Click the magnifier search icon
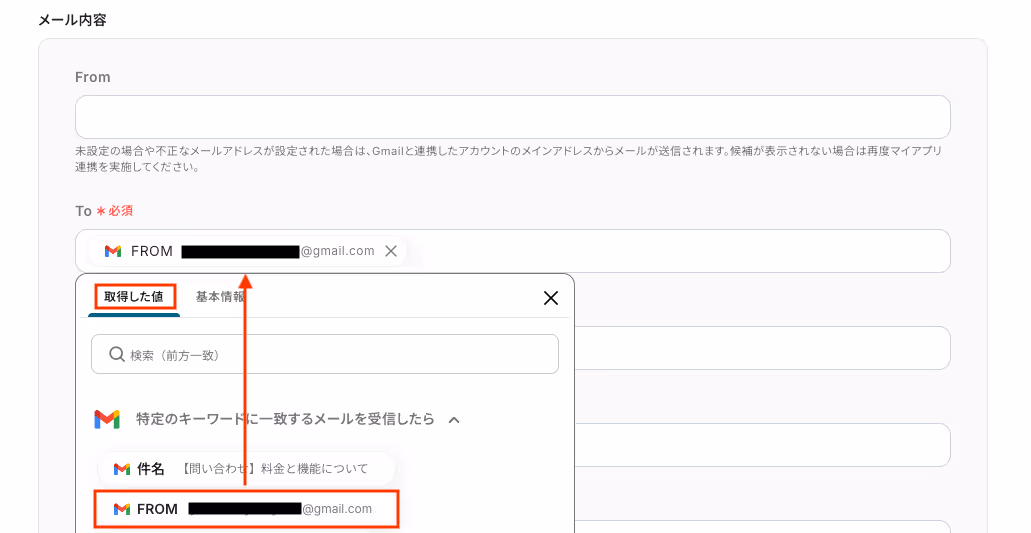The width and height of the screenshot is (1031, 533). pos(117,354)
